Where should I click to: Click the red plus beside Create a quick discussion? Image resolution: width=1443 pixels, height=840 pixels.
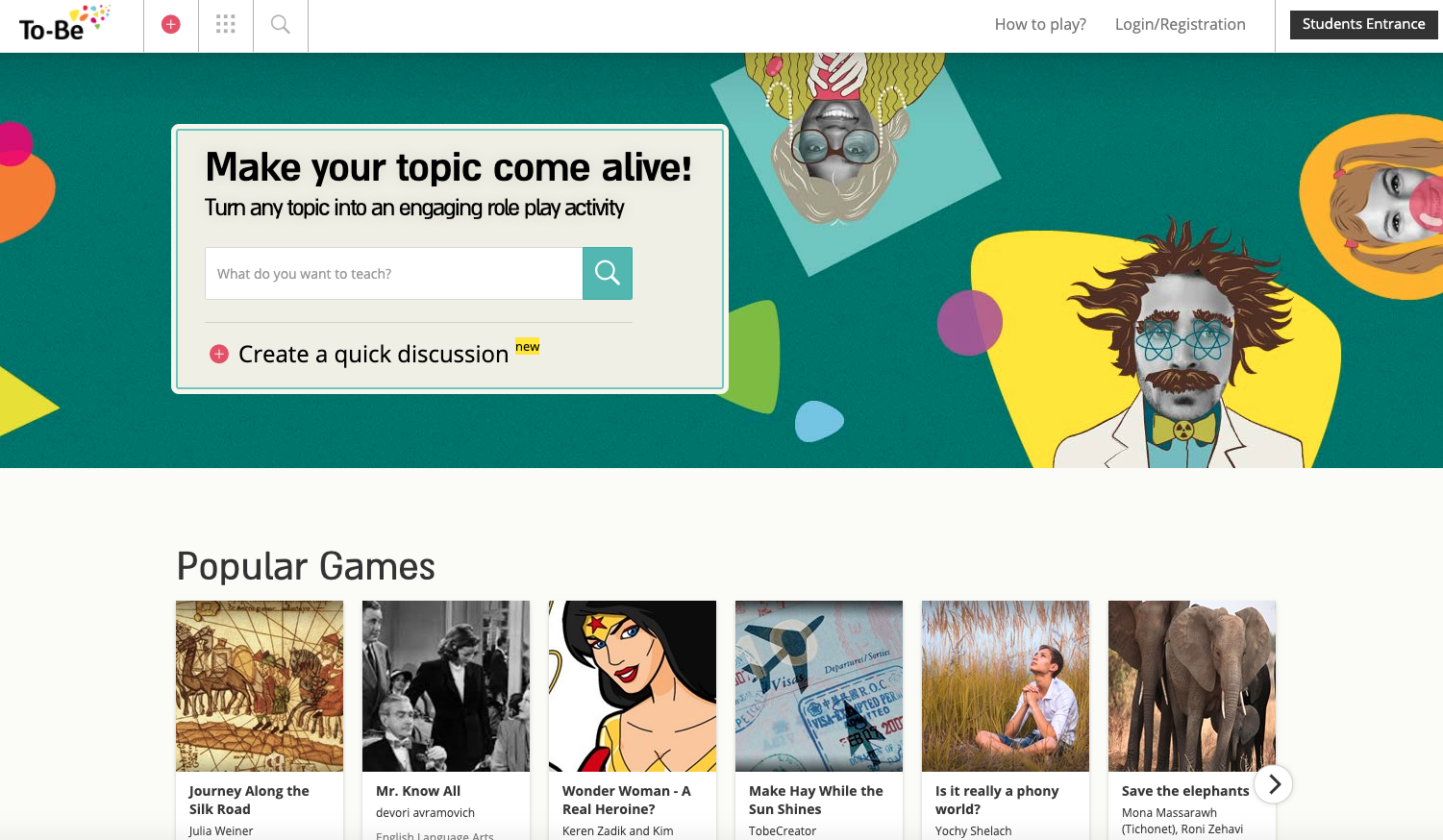tap(219, 354)
